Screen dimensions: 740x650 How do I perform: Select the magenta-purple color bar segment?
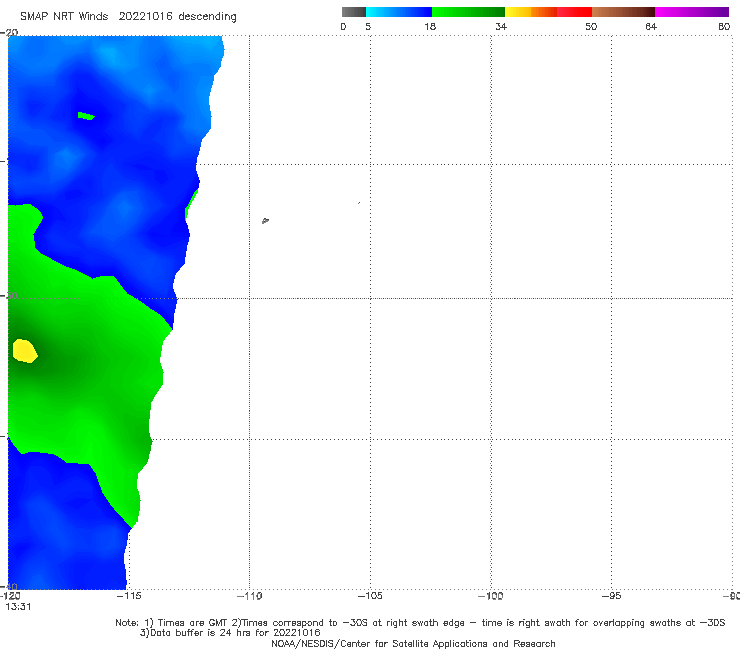coord(692,12)
